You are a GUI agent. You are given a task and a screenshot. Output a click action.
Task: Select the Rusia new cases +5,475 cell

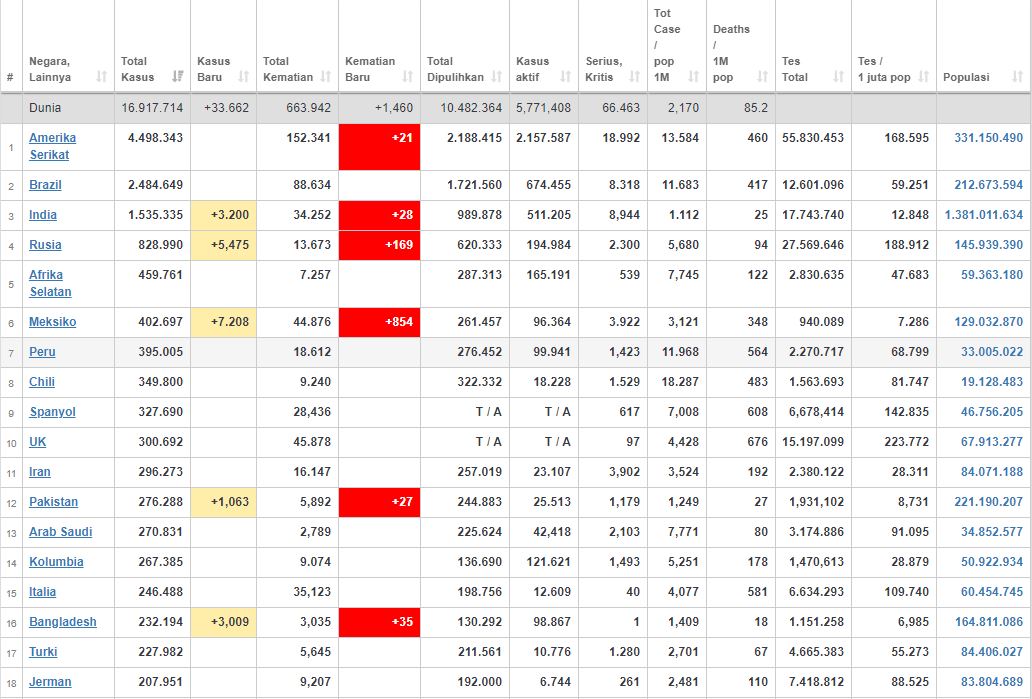tap(224, 246)
